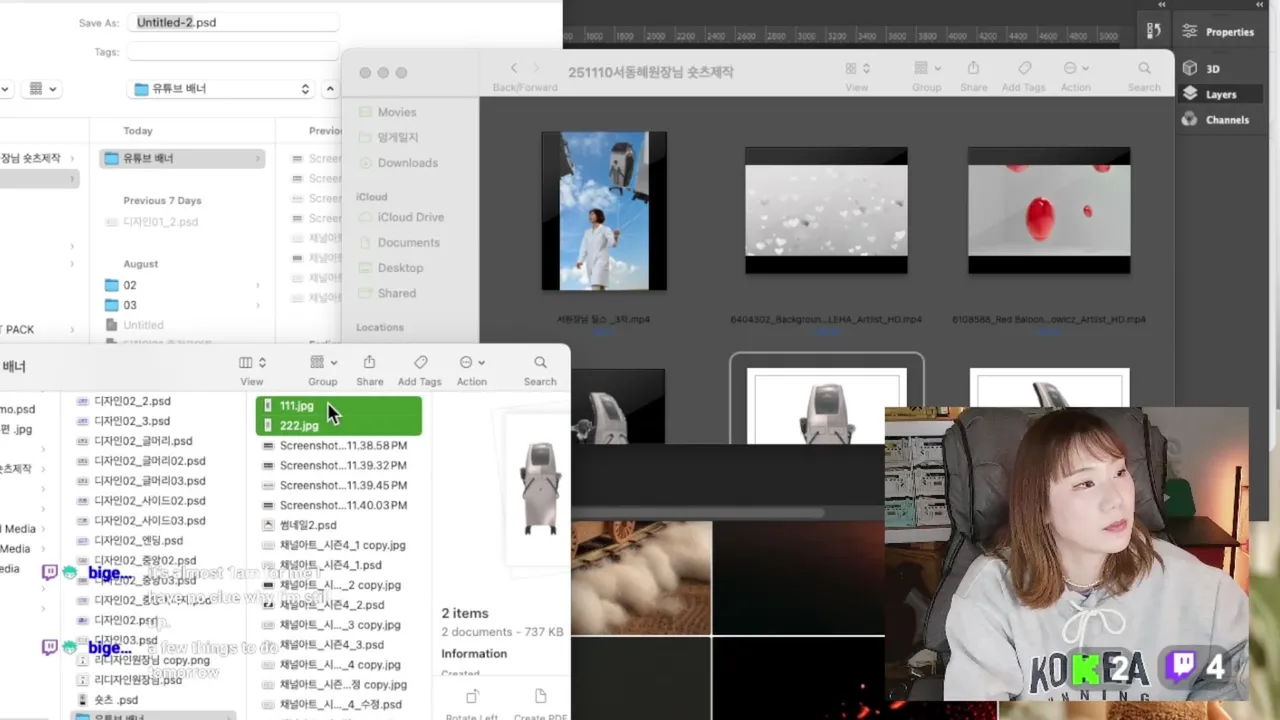Click Add Tags icon in 유튜브 배너 Finder toolbar

(x=420, y=363)
